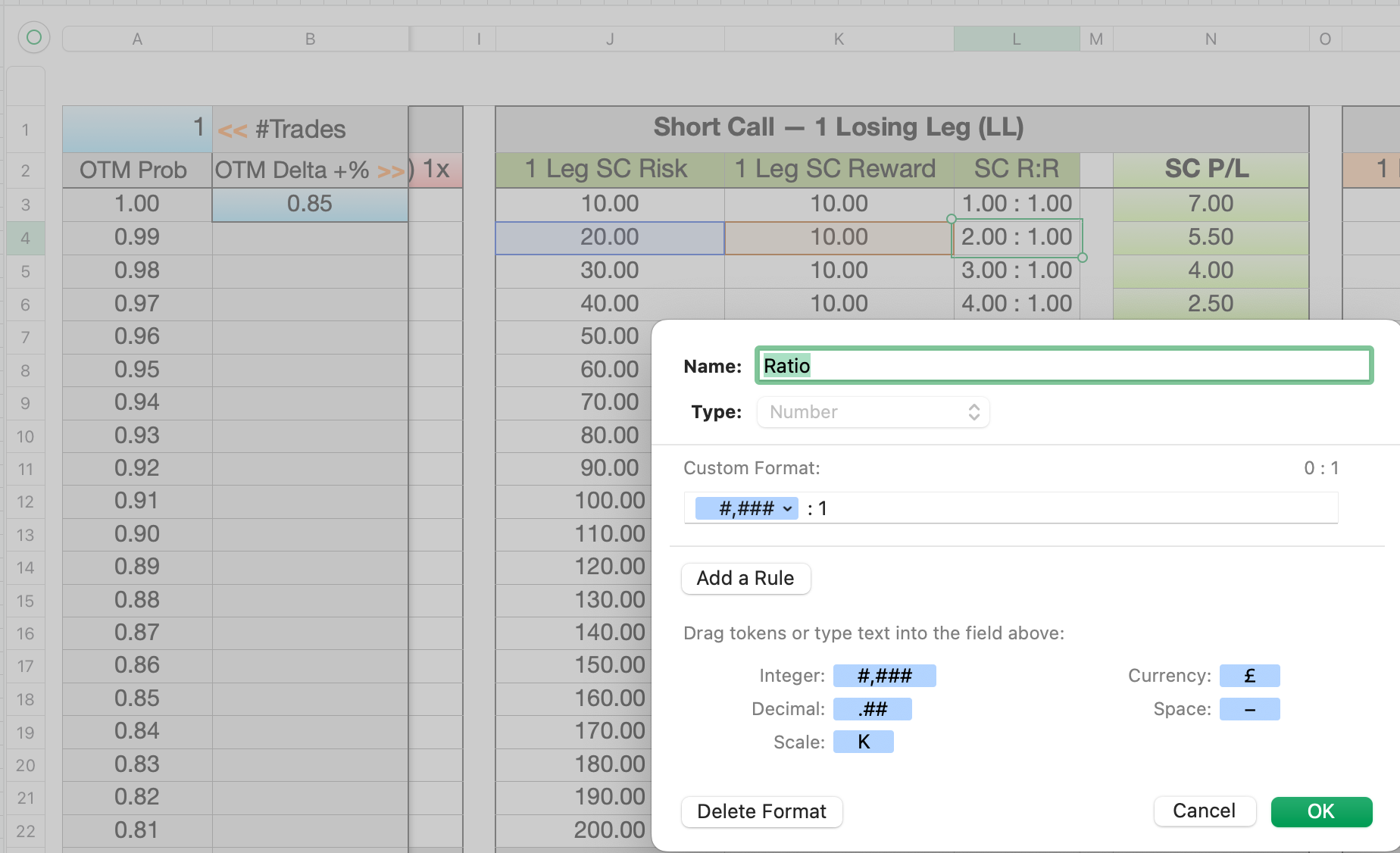Viewport: 1400px width, 853px height.
Task: Select row 4 header
Action: 26,239
